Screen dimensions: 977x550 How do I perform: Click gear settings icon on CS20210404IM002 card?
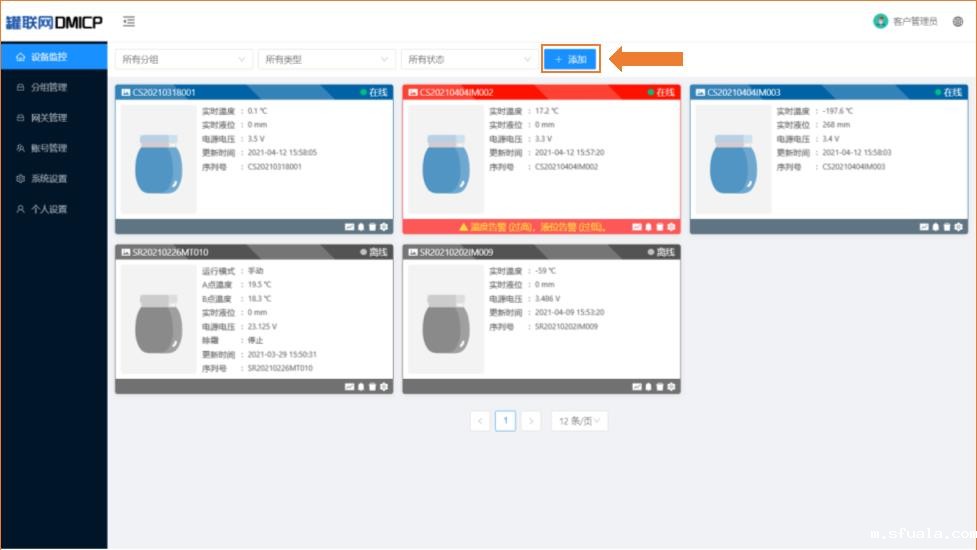(671, 227)
